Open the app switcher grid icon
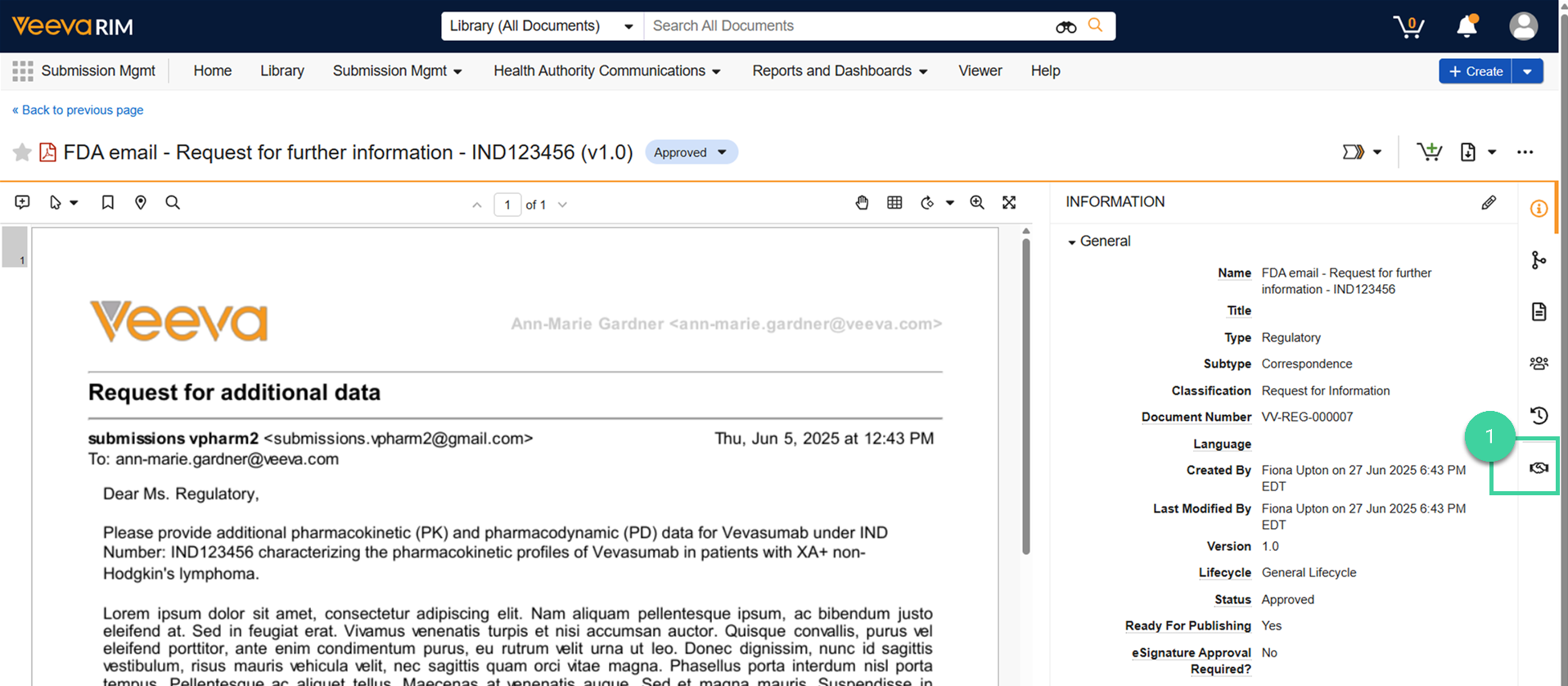 [x=23, y=71]
